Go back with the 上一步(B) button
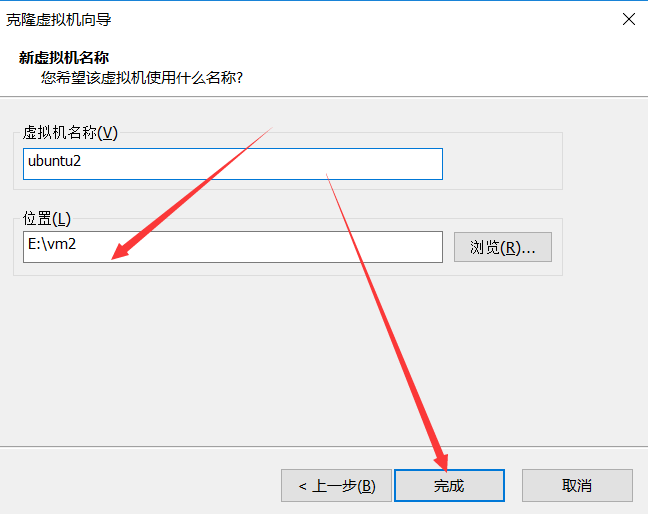Screen dimensions: 648x514 pos(336,485)
